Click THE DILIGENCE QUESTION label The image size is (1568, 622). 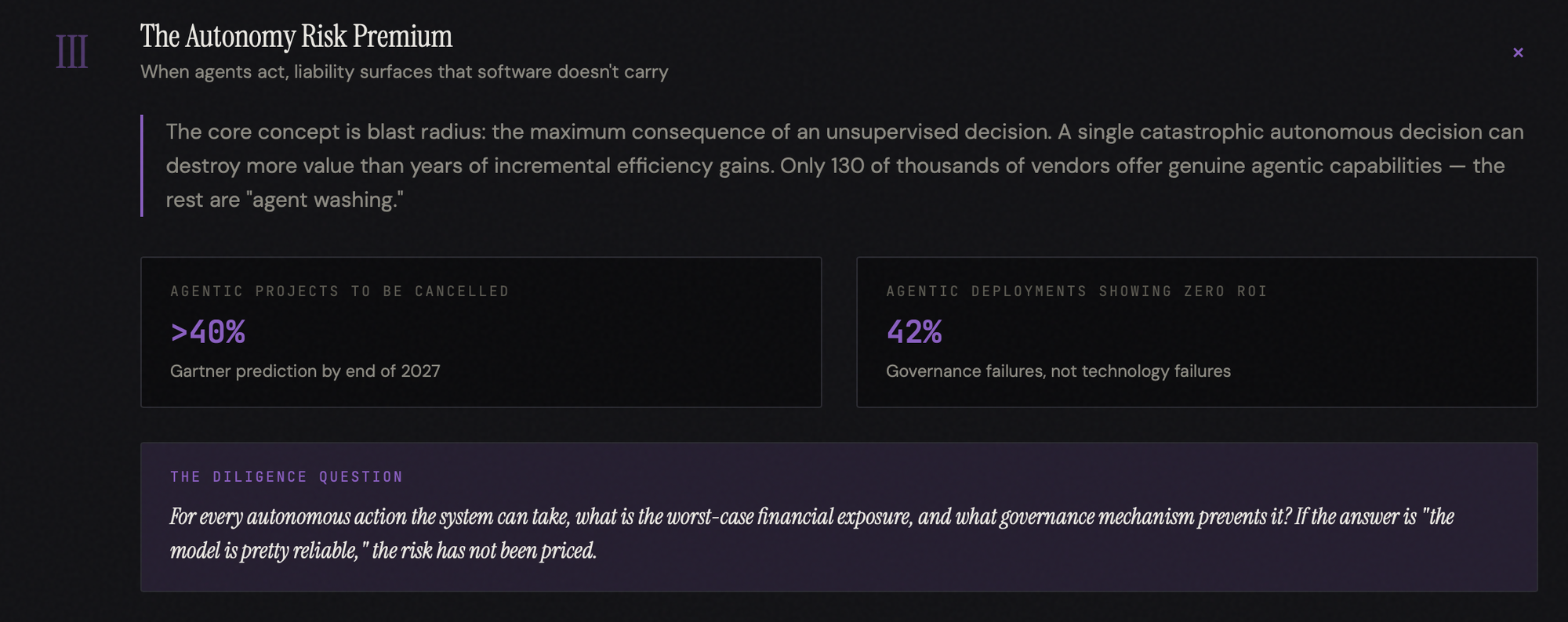click(286, 477)
